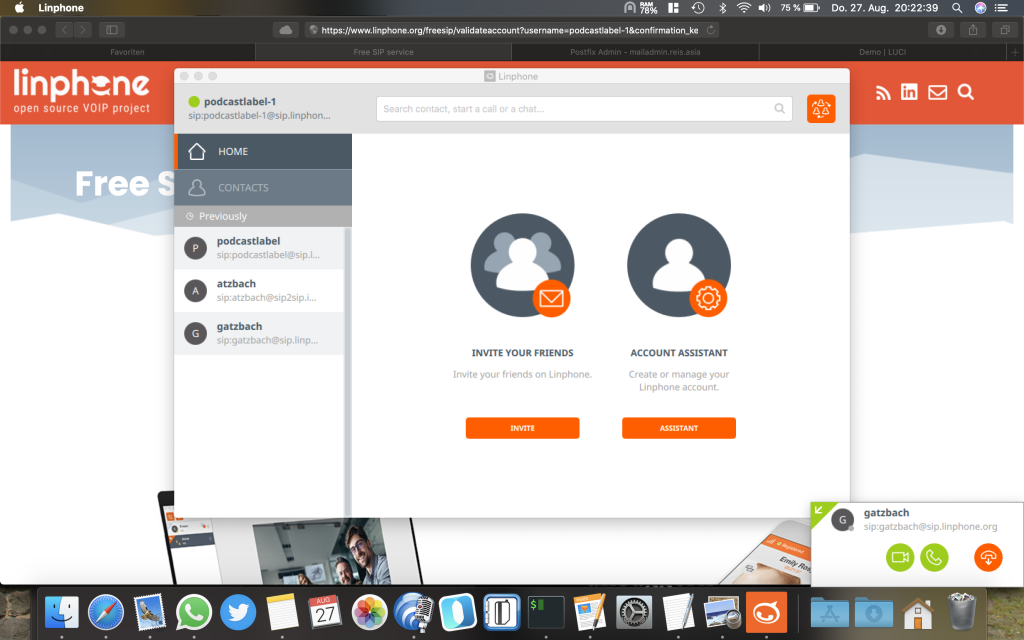Viewport: 1024px width, 640px height.
Task: Click the podcastlabel-1 account status indicator
Action: [x=194, y=102]
